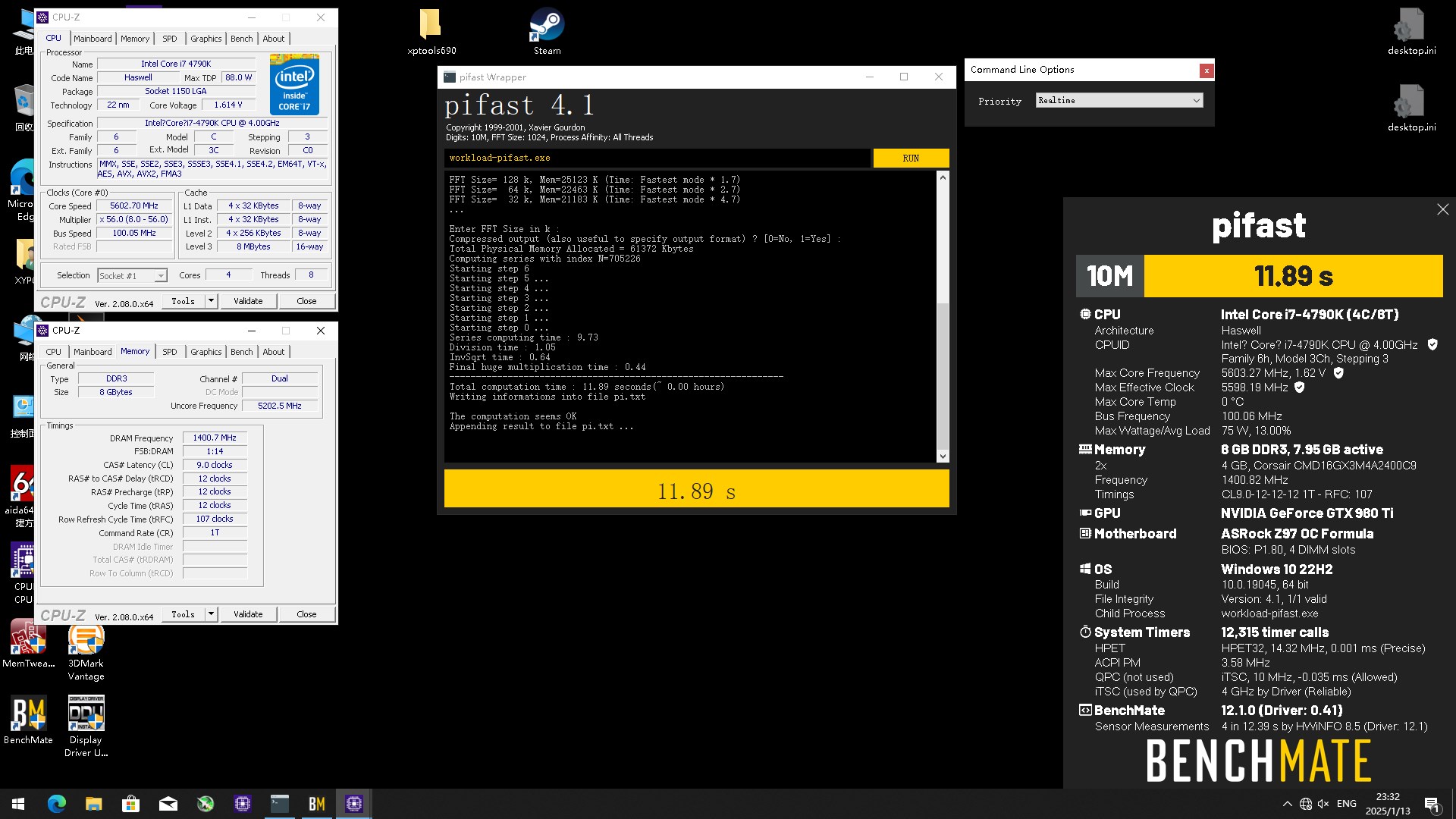This screenshot has width=1456, height=819.
Task: Click the 11.89 s result bar in pifast Wrapper
Action: [696, 488]
